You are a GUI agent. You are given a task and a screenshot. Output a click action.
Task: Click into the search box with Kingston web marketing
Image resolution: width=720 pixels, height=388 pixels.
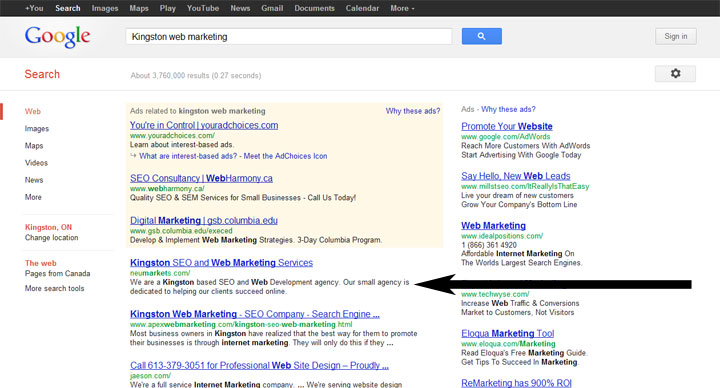(289, 37)
